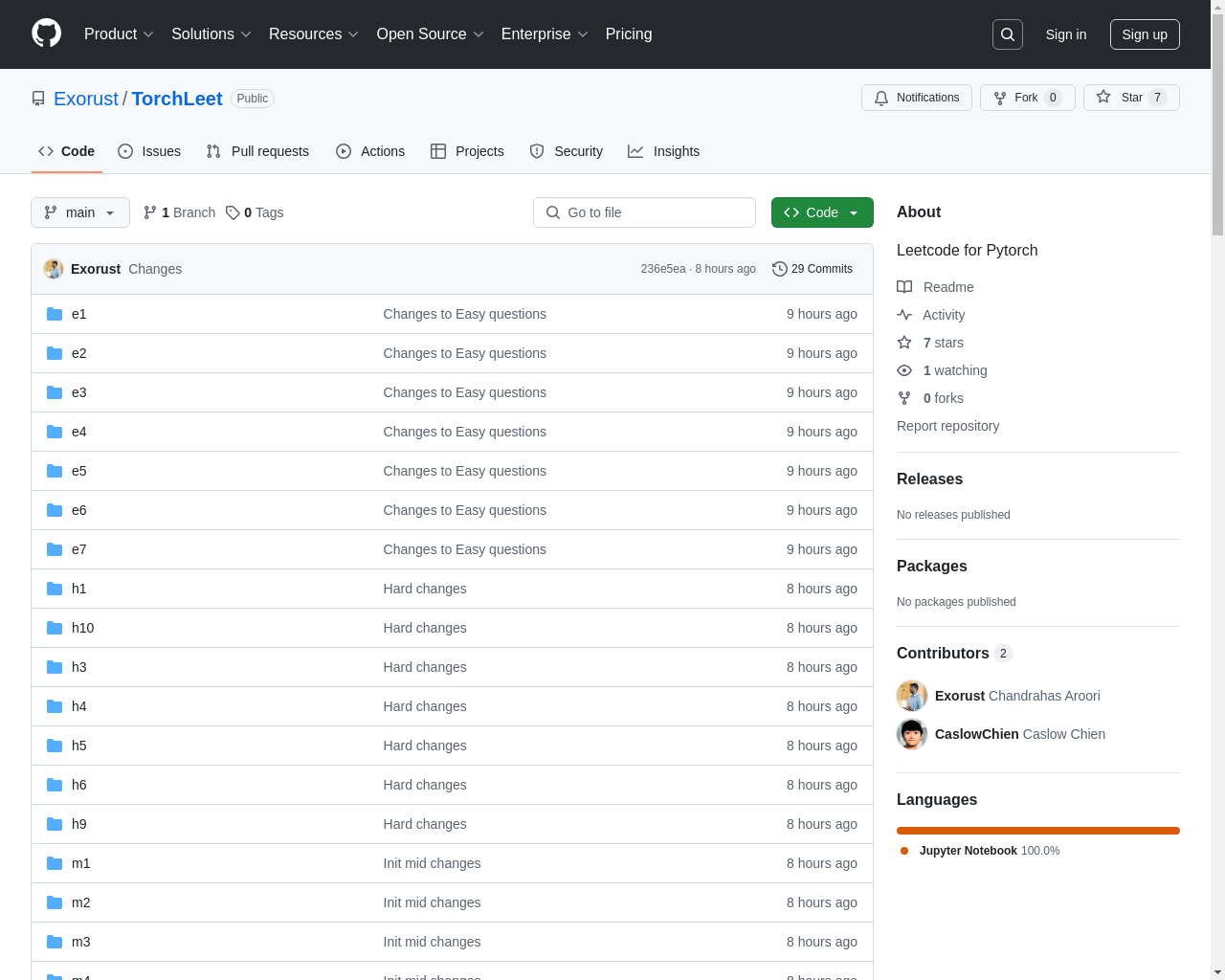
Task: Switch to the Issues tab
Action: click(149, 151)
